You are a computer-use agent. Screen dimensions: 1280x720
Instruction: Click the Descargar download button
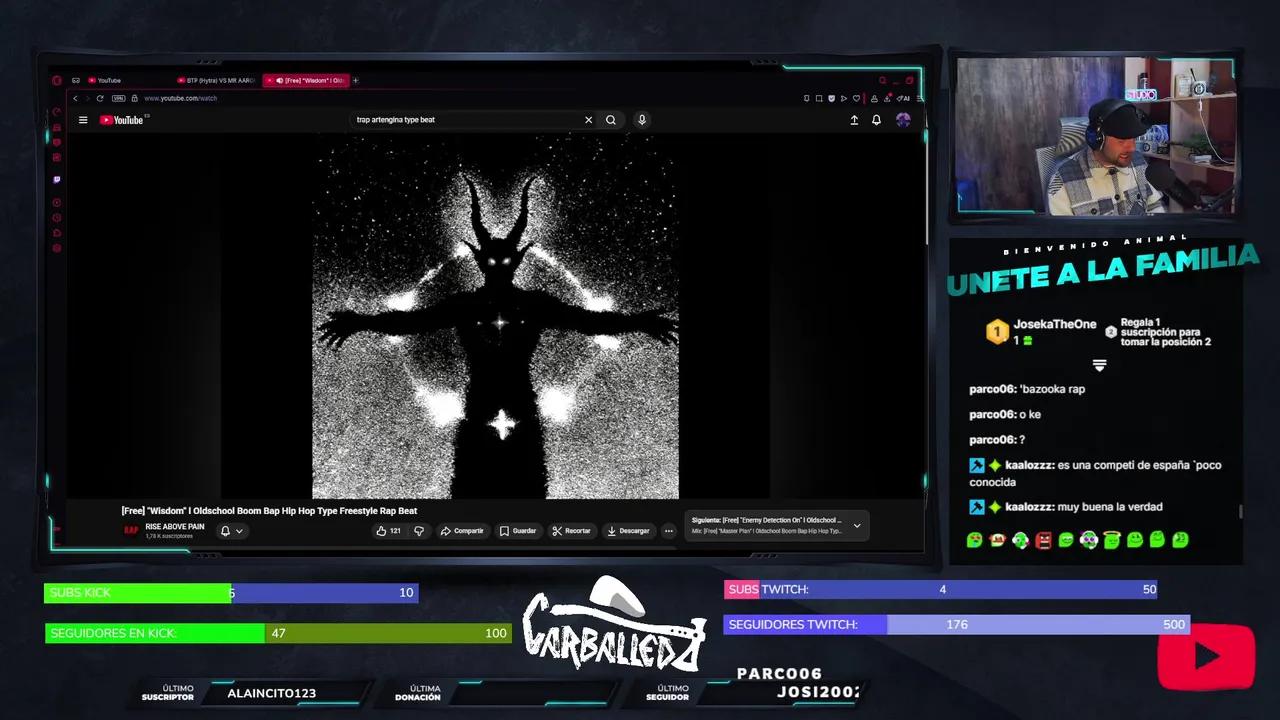(628, 531)
